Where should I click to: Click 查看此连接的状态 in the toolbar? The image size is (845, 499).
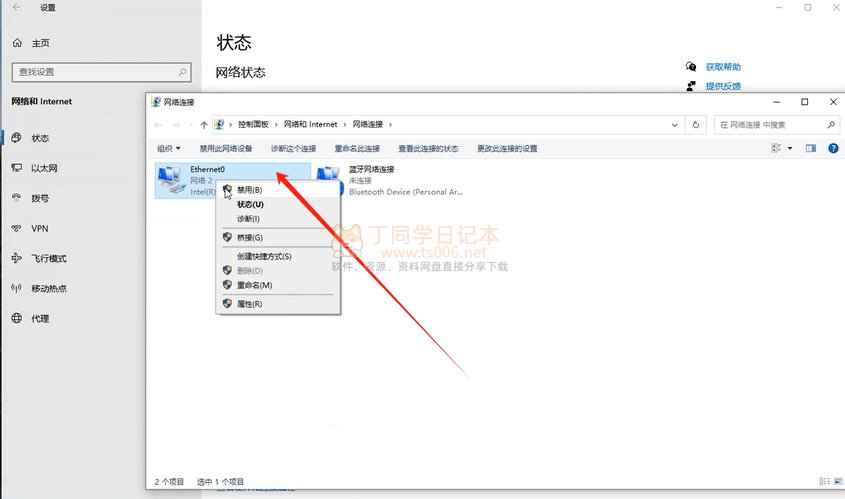[428, 149]
